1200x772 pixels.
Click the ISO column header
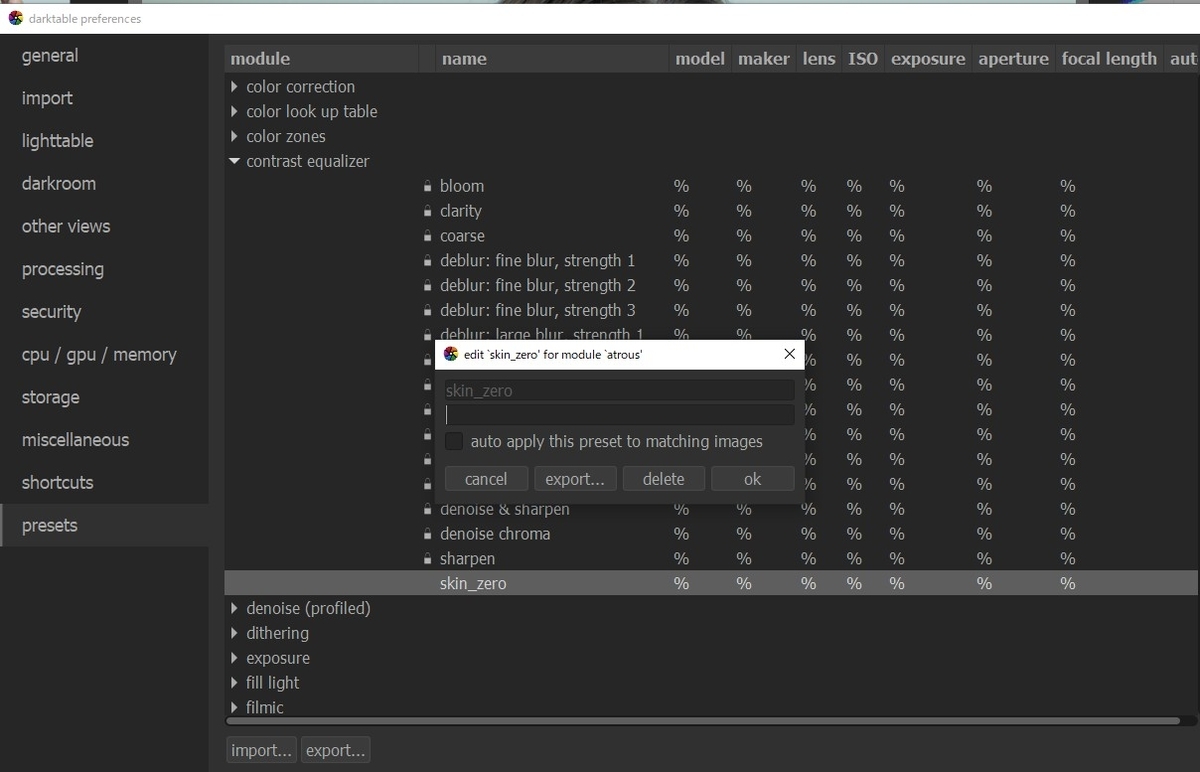coord(863,59)
